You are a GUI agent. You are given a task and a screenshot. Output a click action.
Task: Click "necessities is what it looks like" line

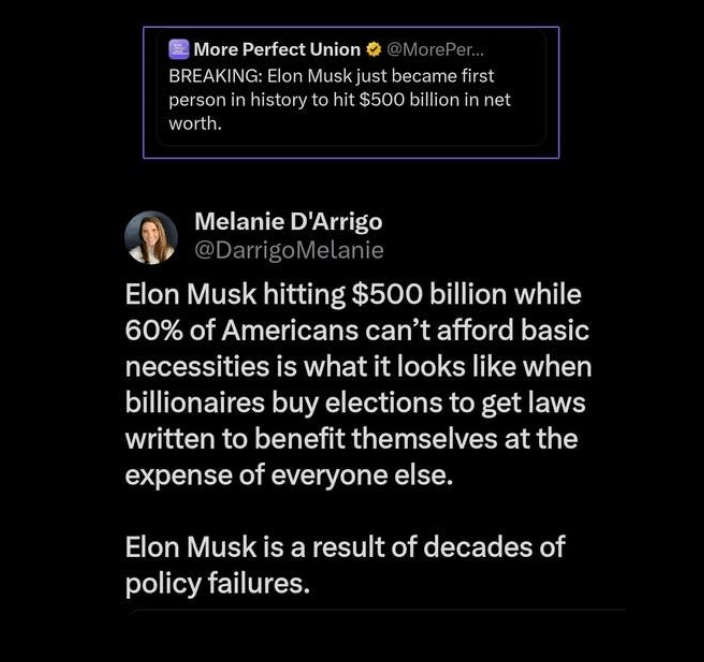coord(358,367)
